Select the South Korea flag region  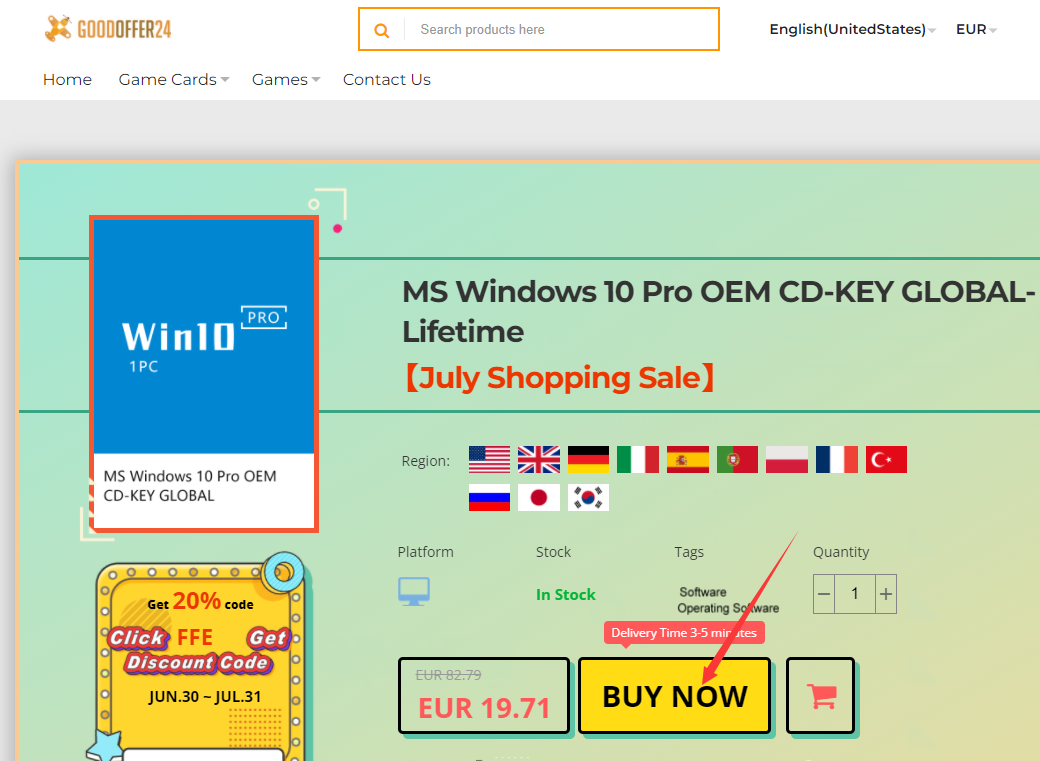(x=588, y=498)
